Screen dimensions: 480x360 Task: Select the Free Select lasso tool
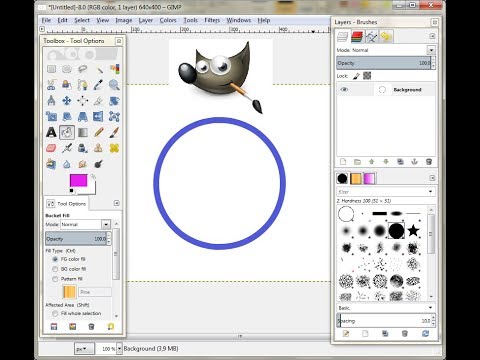83,69
